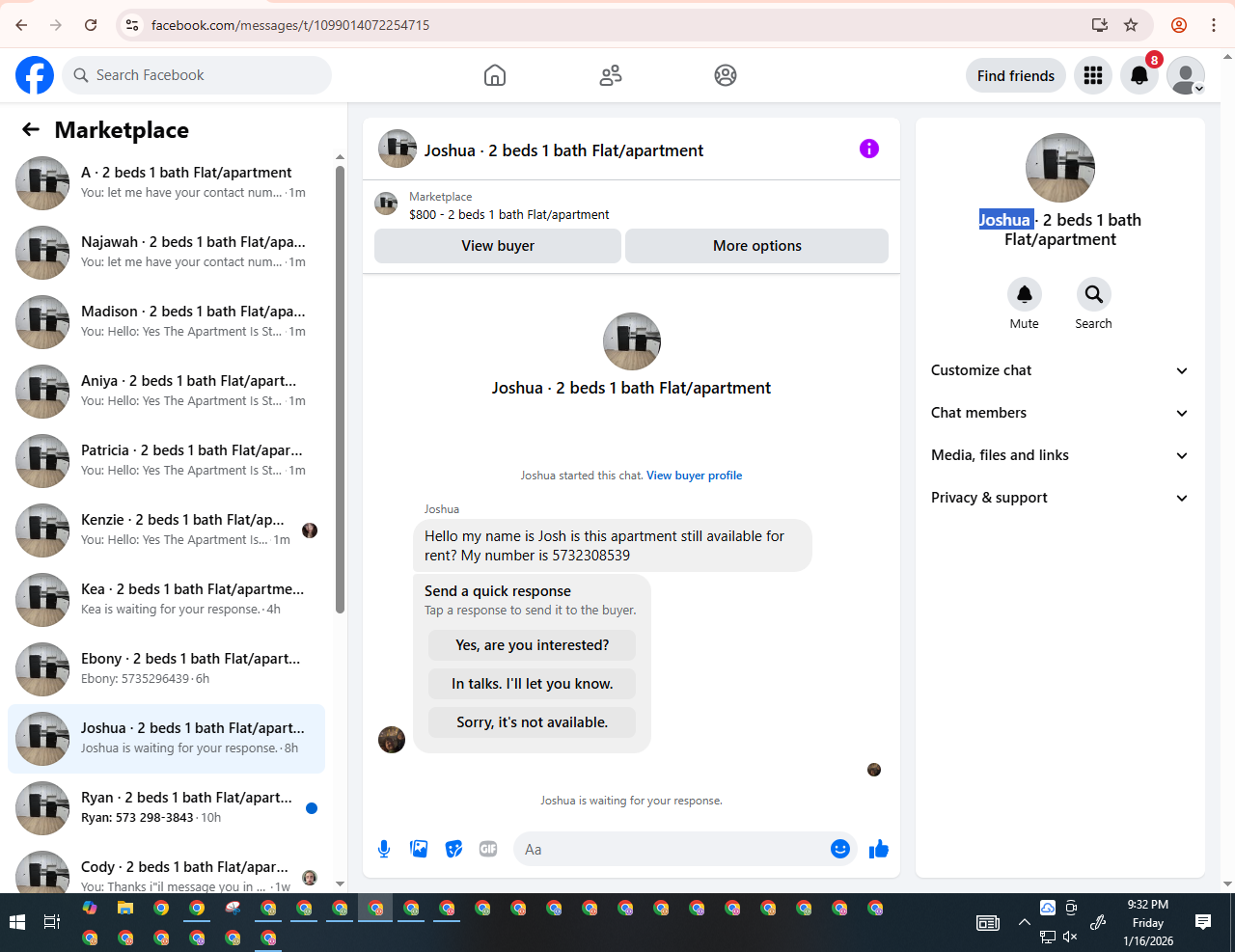Click the conversation list scrollbar
Viewport: 1235px width, 952px height.
coord(340,389)
